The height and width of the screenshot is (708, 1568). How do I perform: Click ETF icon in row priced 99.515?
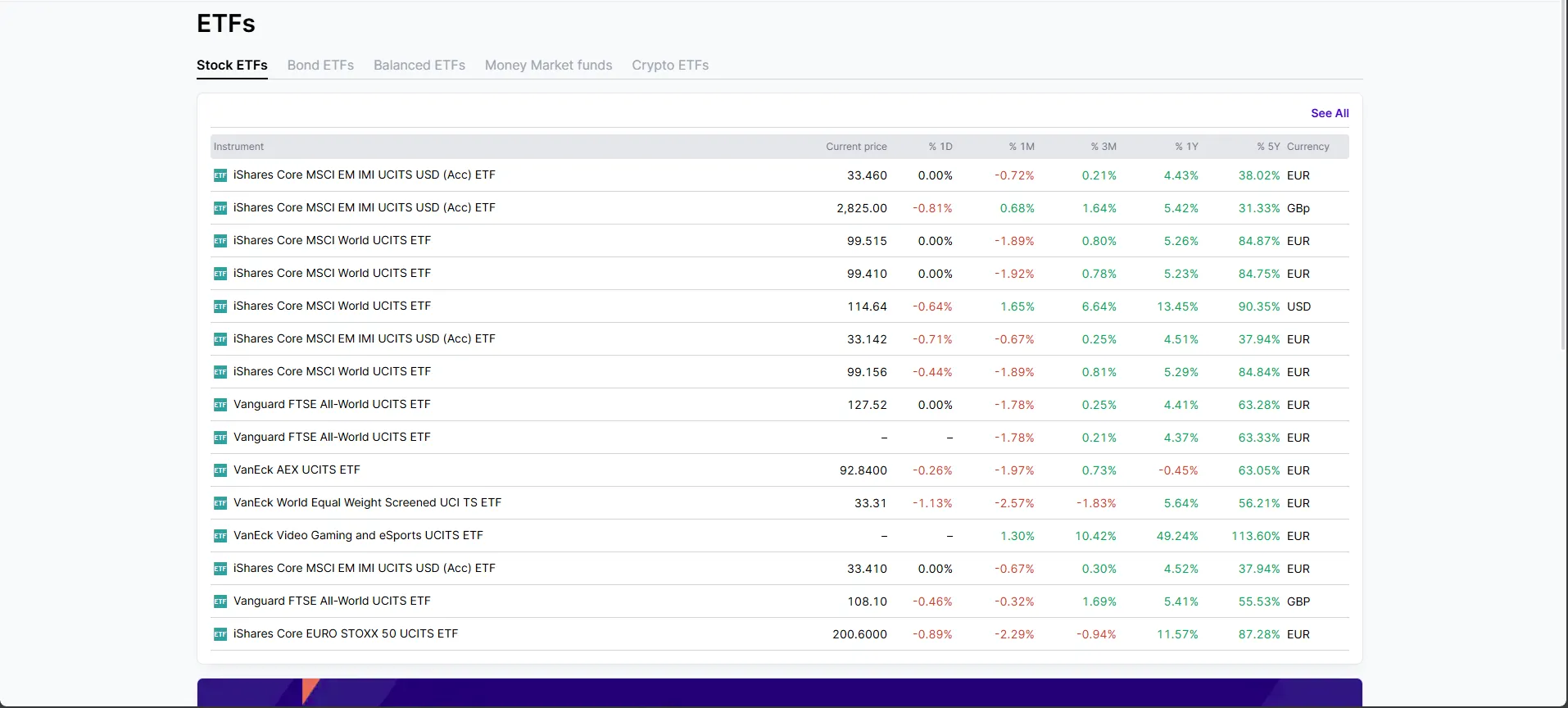(x=220, y=241)
